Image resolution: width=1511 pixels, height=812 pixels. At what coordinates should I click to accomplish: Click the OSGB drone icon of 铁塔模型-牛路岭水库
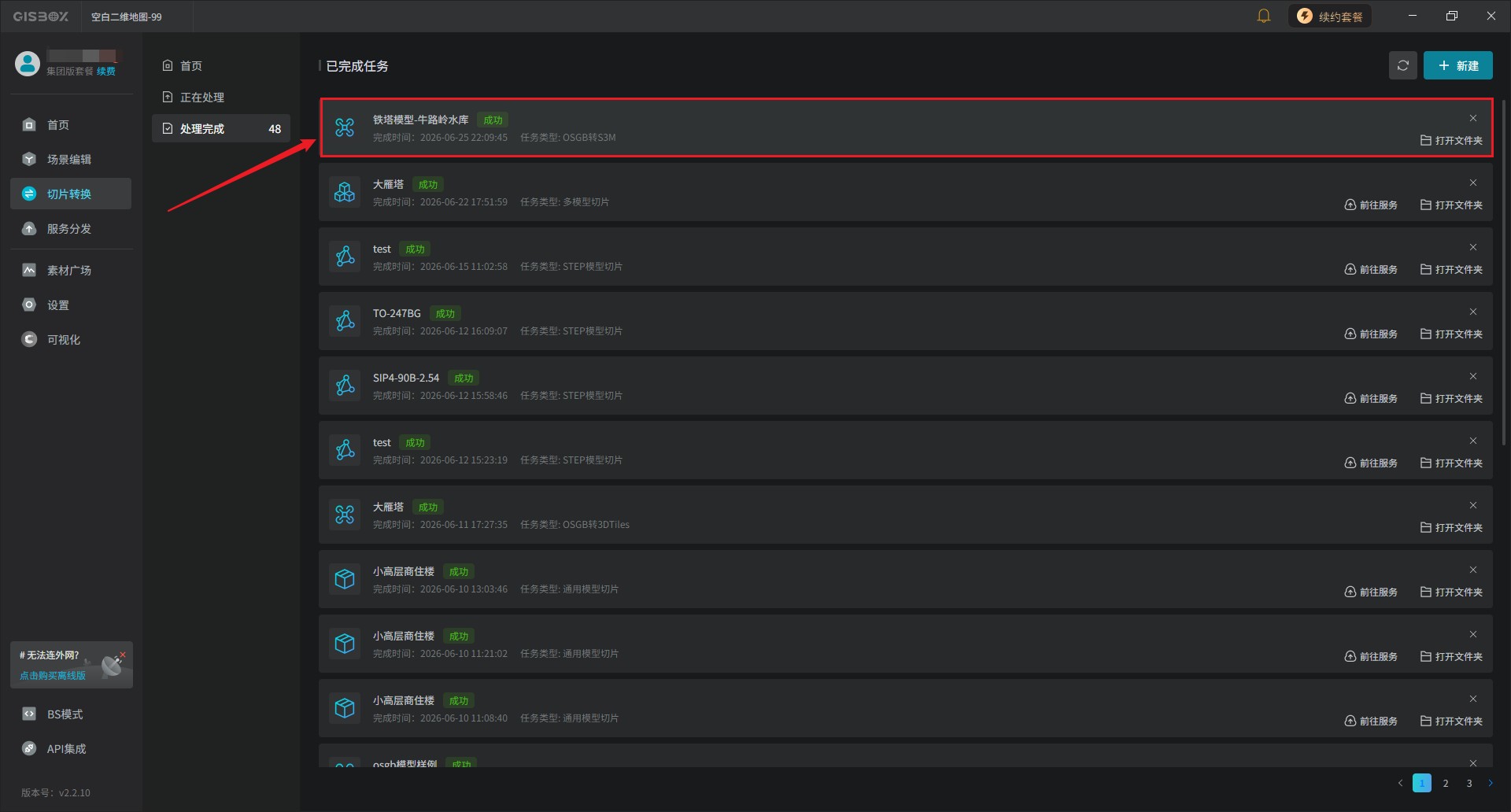click(345, 127)
